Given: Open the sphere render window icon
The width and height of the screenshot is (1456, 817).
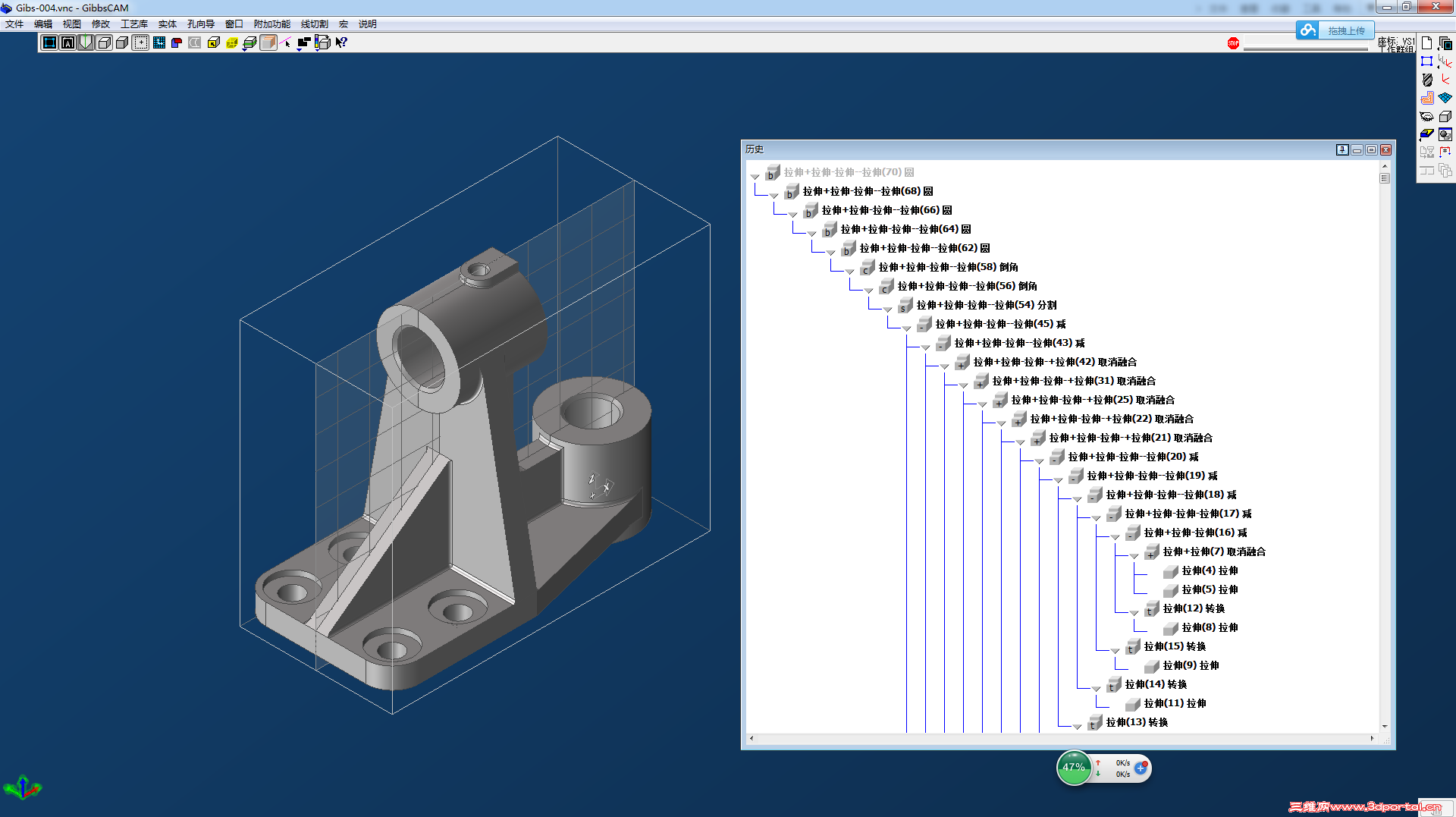Looking at the screenshot, I should pyautogui.click(x=1445, y=134).
